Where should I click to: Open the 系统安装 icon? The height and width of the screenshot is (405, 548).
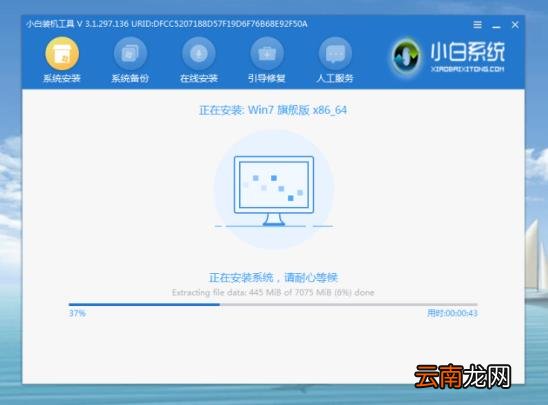[x=62, y=53]
